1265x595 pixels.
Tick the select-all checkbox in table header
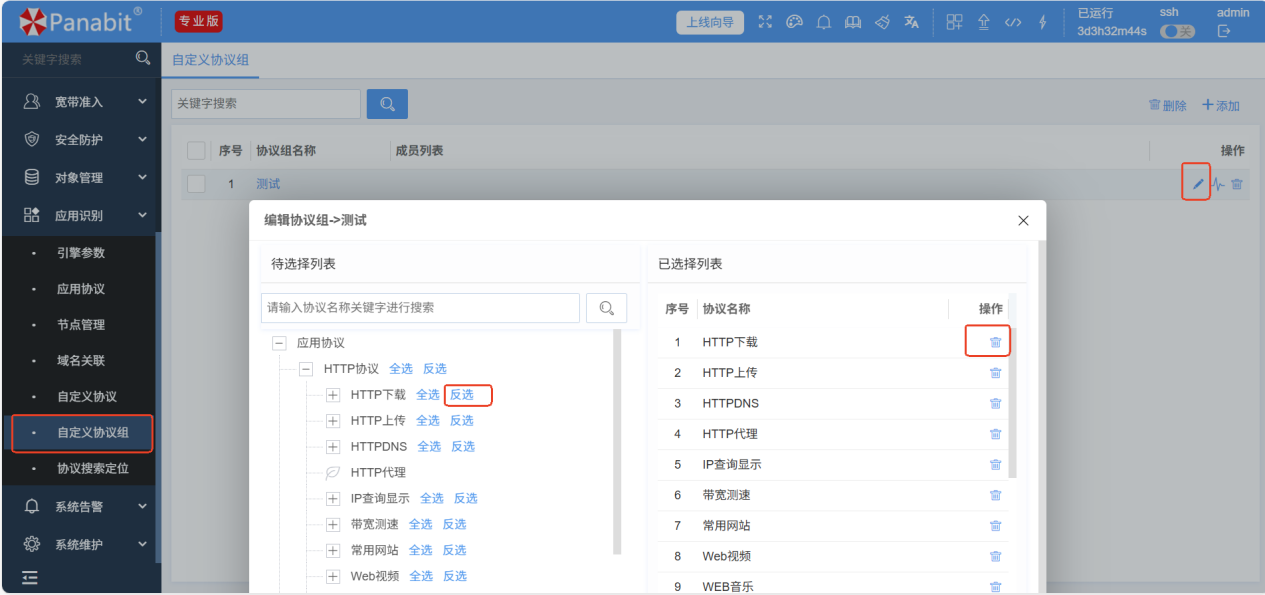click(197, 151)
